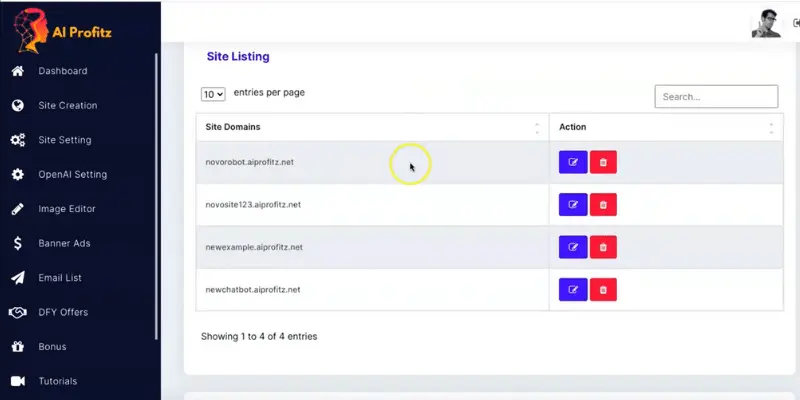Open Tutorials menu item
800x400 pixels.
coord(58,381)
